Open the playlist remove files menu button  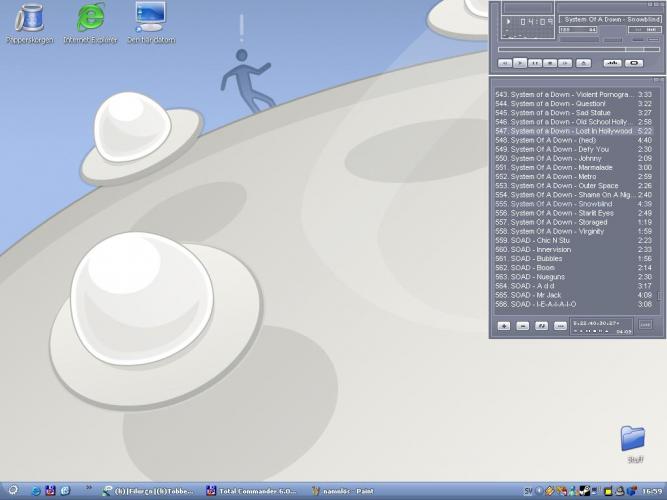pos(522,325)
